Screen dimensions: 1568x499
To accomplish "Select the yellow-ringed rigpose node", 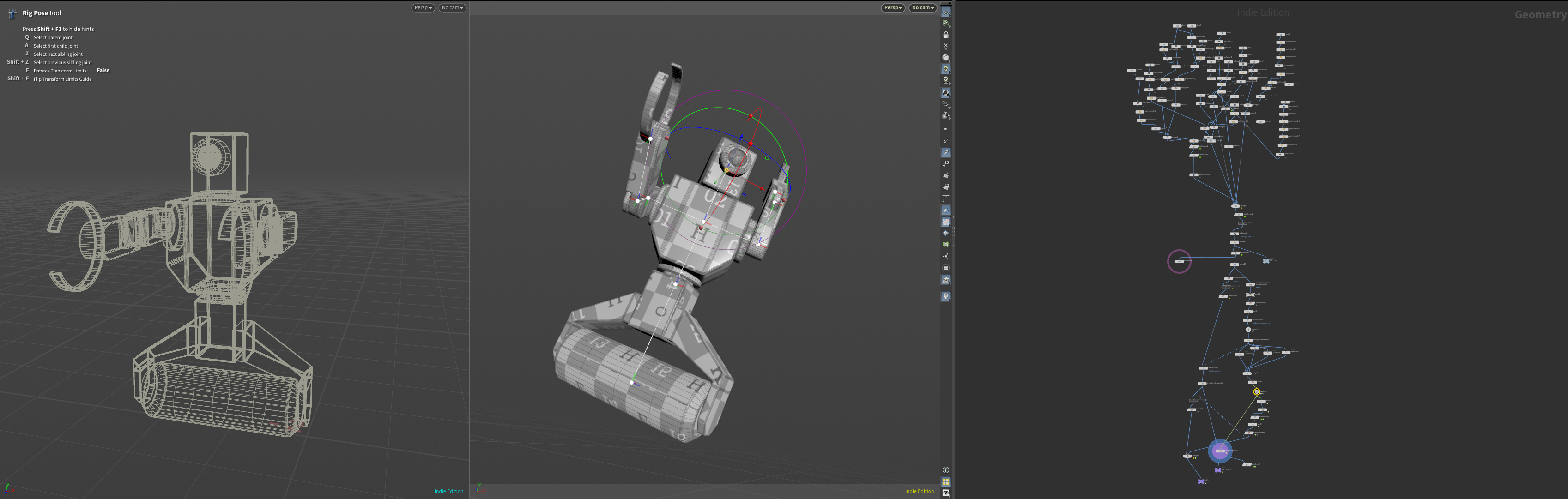I will click(1257, 392).
